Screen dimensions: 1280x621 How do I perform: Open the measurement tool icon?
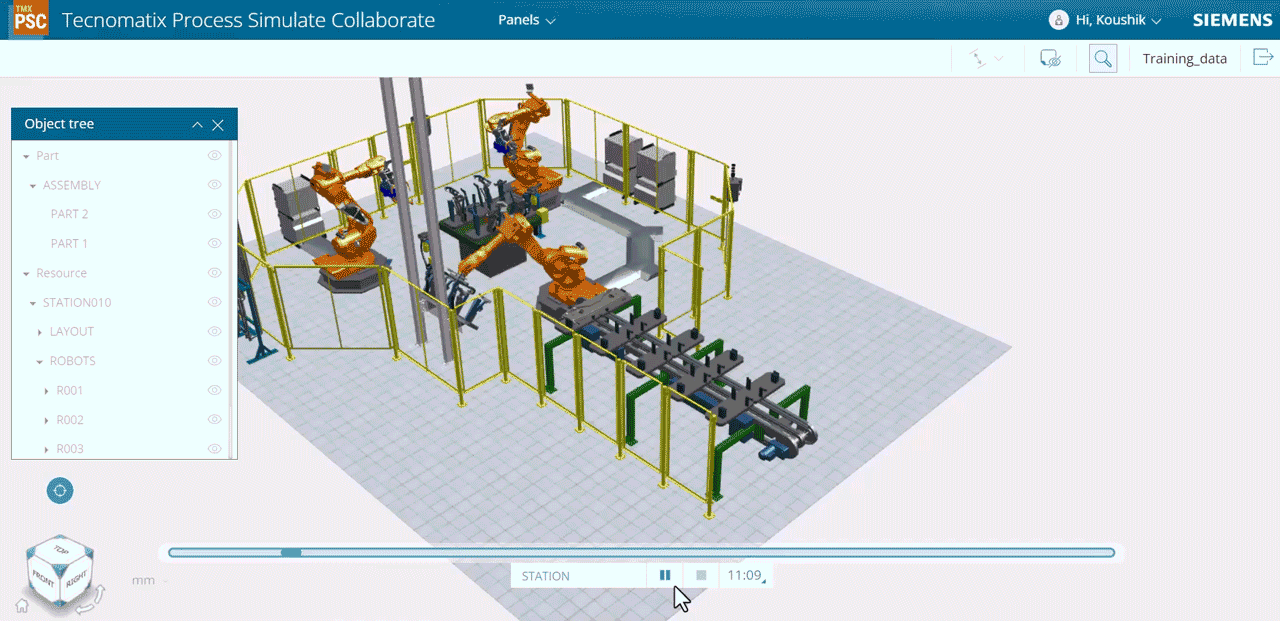click(x=977, y=59)
